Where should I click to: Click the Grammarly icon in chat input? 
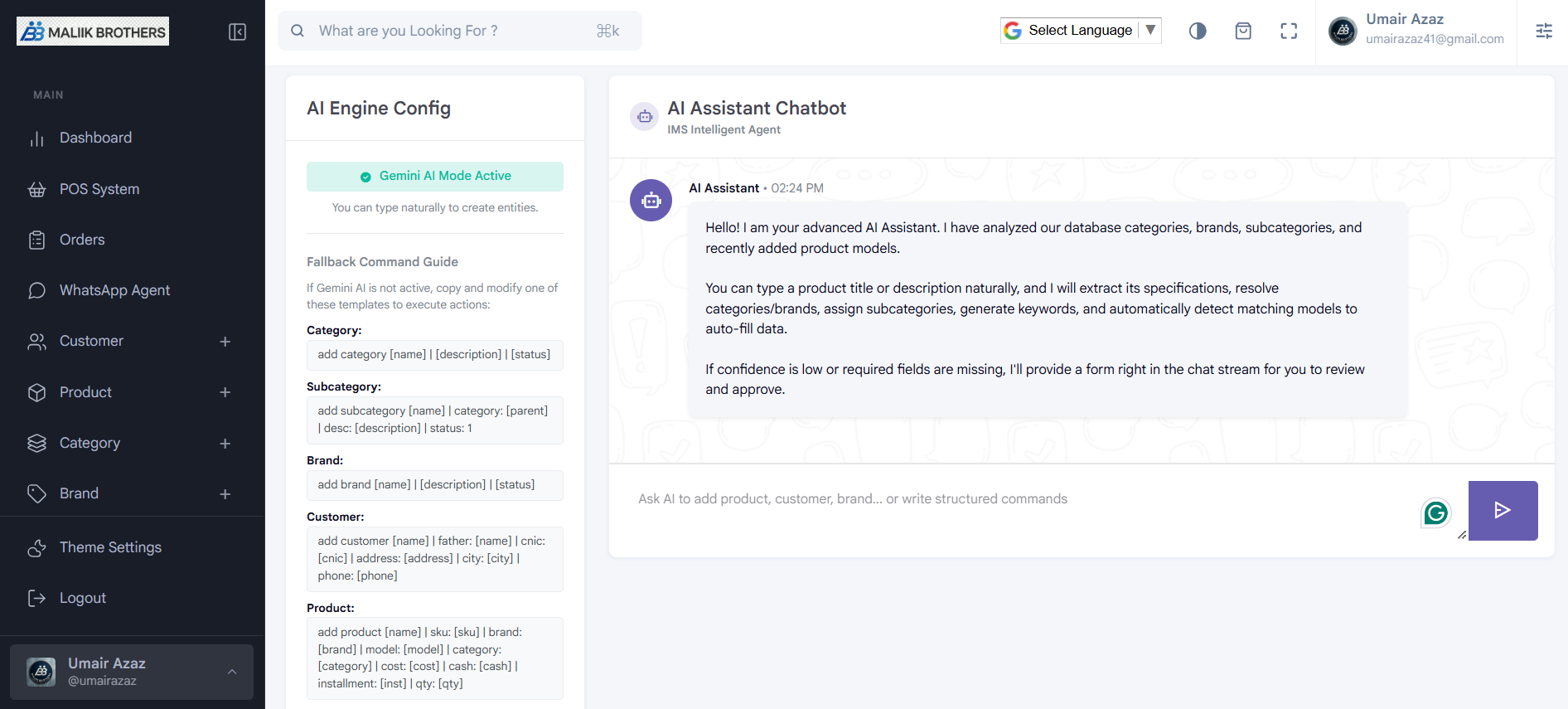click(1436, 513)
